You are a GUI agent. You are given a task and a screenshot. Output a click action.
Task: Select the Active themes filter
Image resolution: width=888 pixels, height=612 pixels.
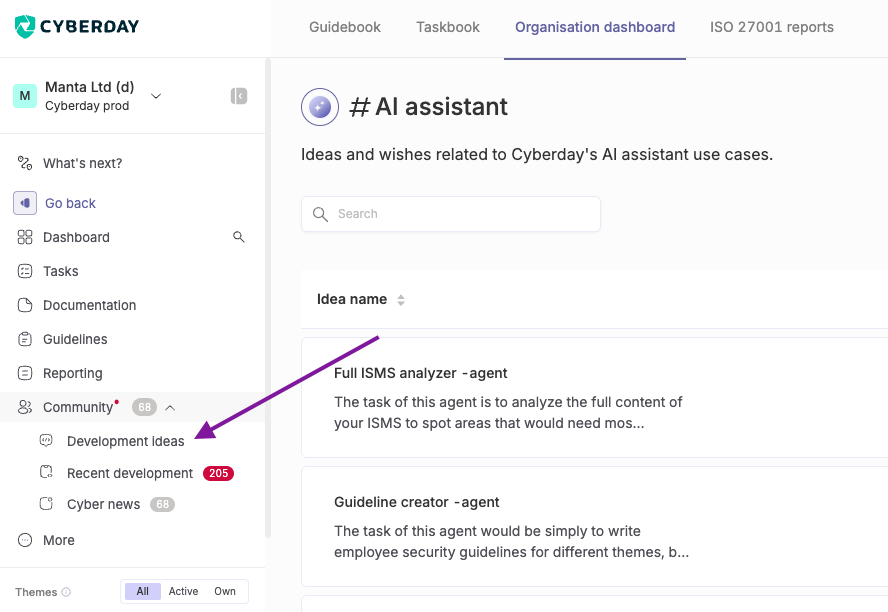(183, 591)
